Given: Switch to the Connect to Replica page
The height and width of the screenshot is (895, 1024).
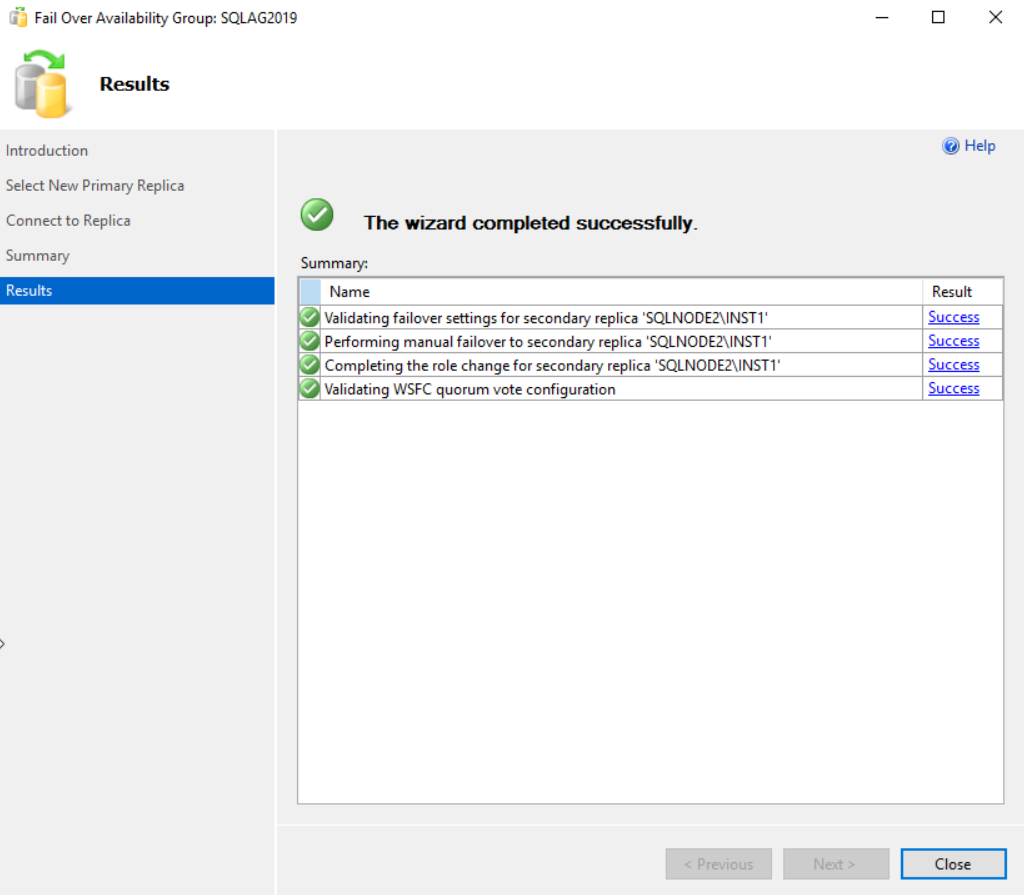Looking at the screenshot, I should pos(68,220).
